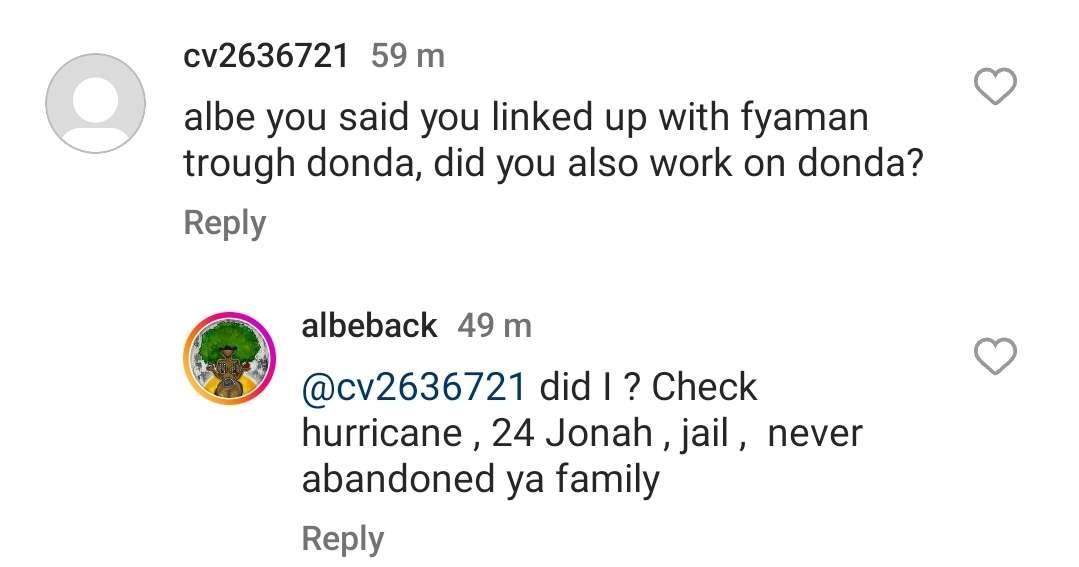Click the @cv2636721 mention in the reply
1079x567 pixels.
point(413,387)
